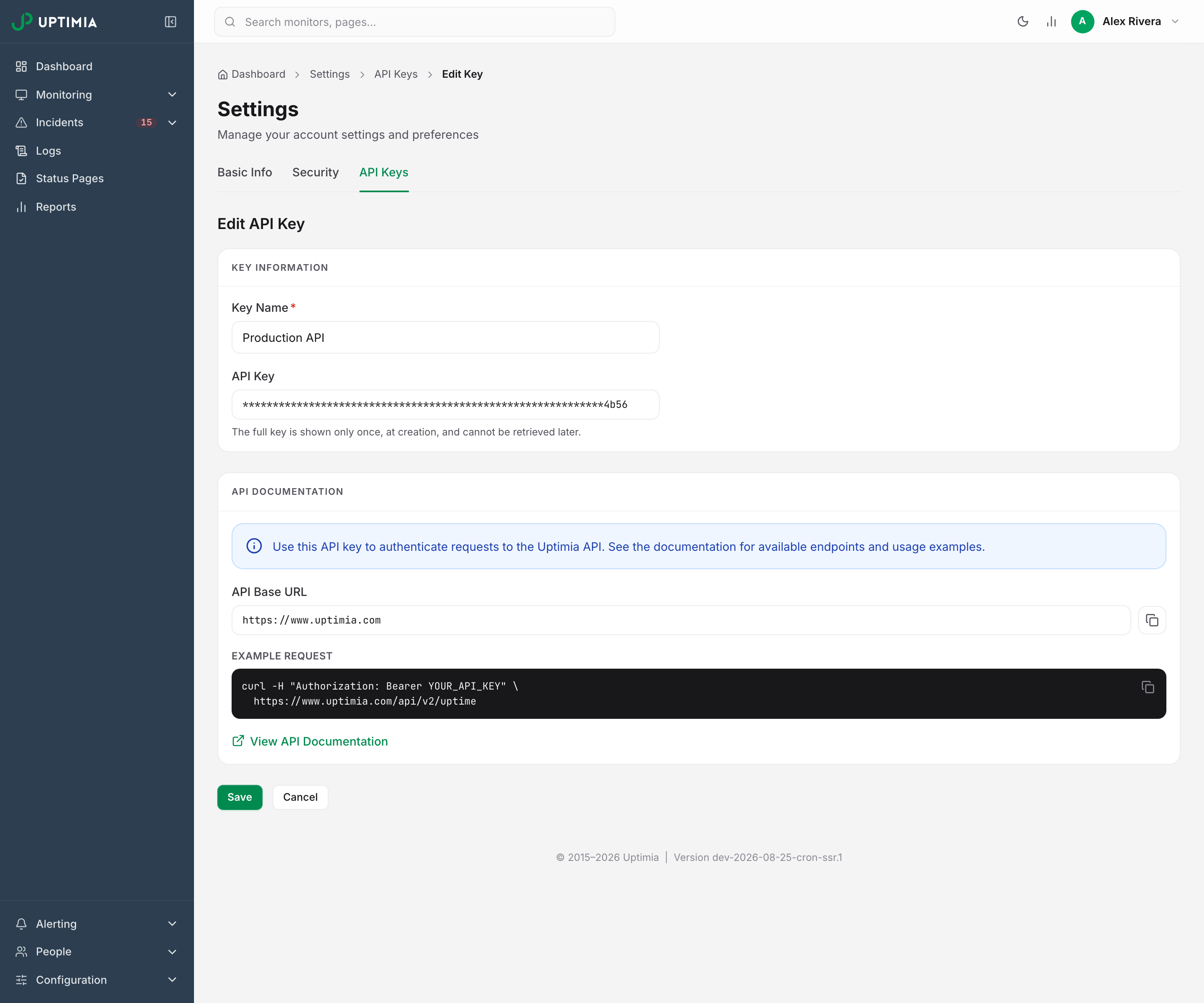This screenshot has width=1204, height=1003.
Task: Click the Uptimia logo
Action: point(54,22)
